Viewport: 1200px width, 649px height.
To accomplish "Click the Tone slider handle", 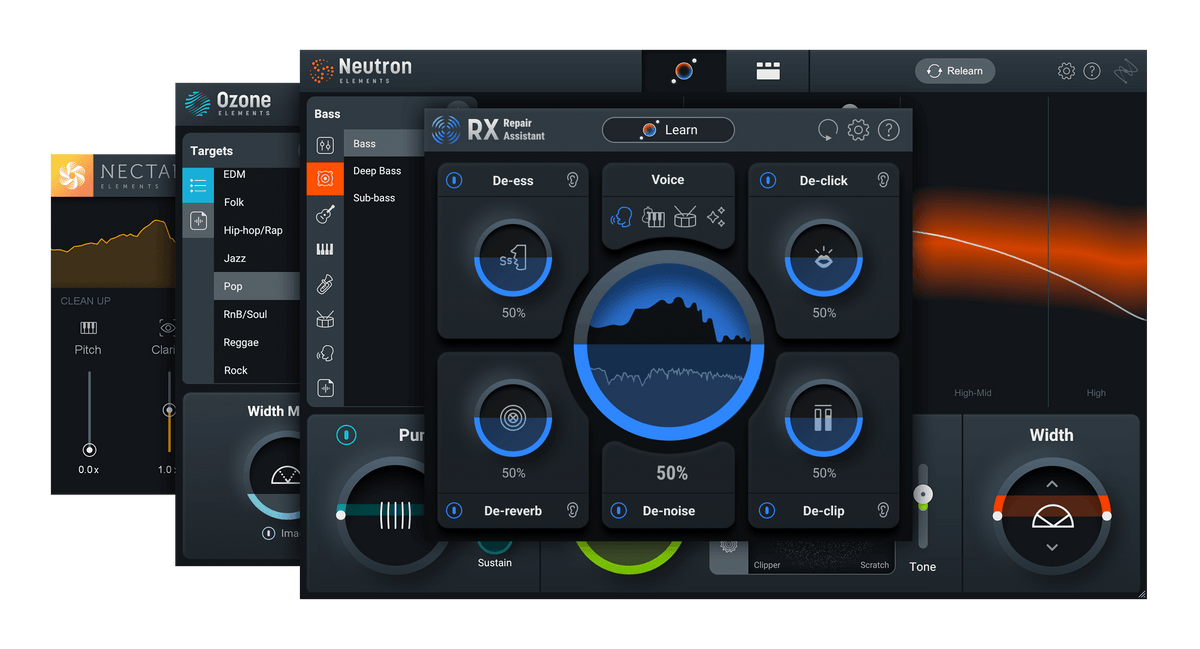I will point(922,493).
